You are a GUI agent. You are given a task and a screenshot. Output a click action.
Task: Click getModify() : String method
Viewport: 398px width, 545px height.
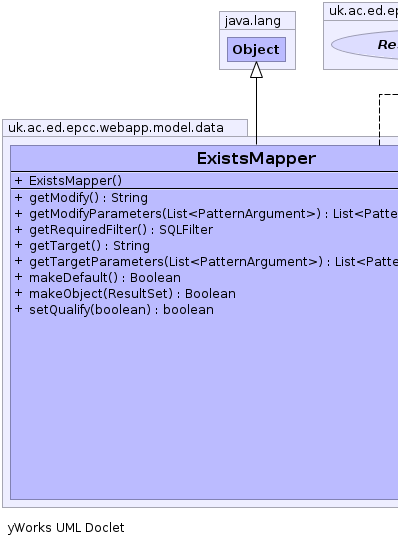pyautogui.click(x=88, y=198)
